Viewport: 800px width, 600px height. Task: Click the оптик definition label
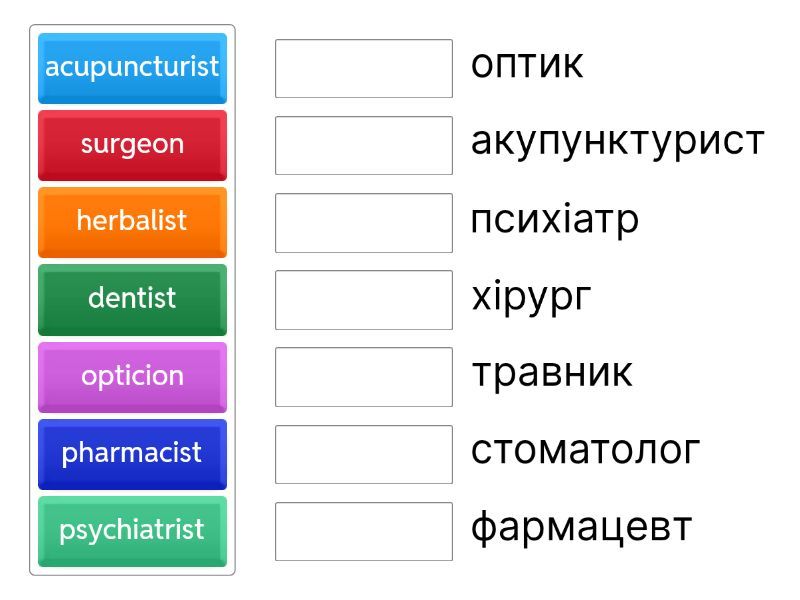coord(527,66)
